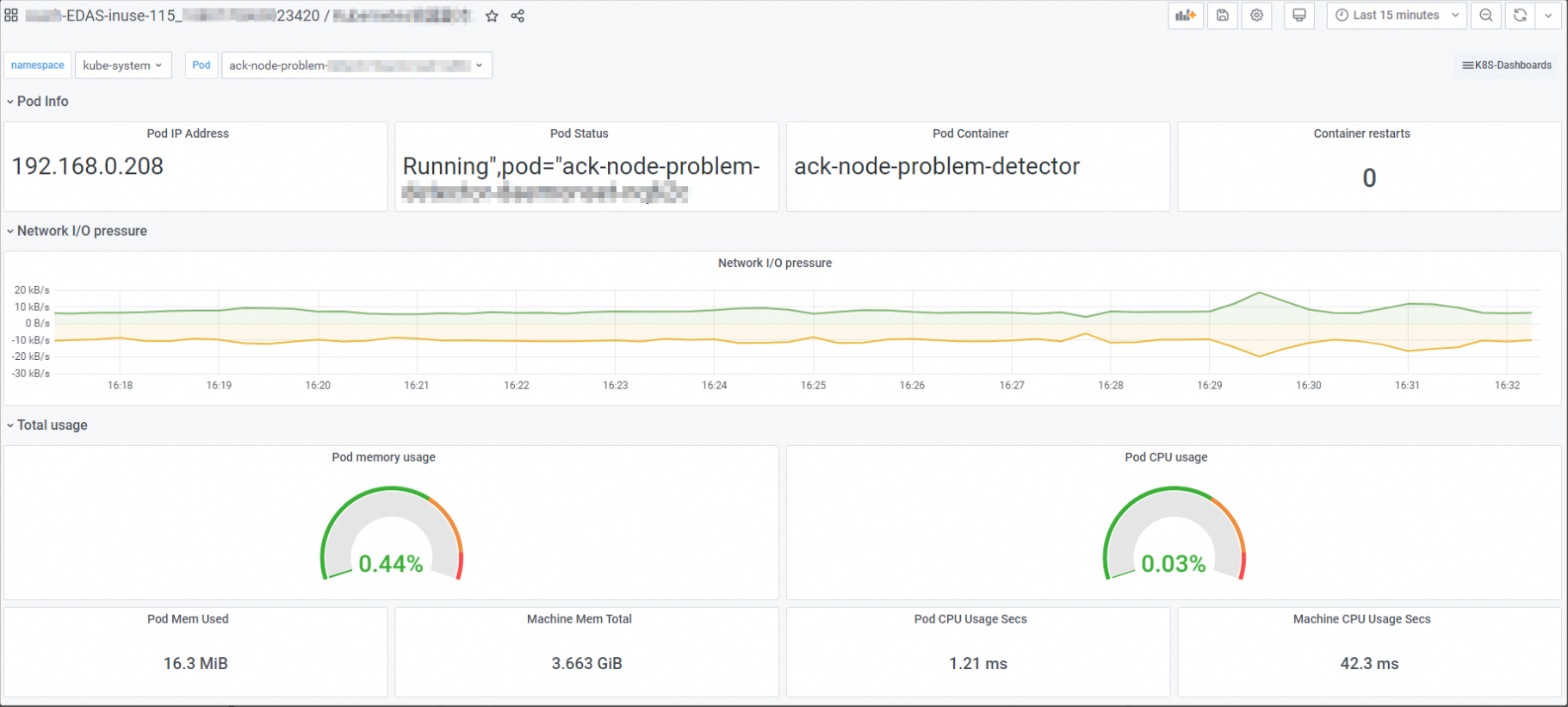Open the Pod CPU usage panel menu
Screen dimensions: 1568x707
(1166, 457)
